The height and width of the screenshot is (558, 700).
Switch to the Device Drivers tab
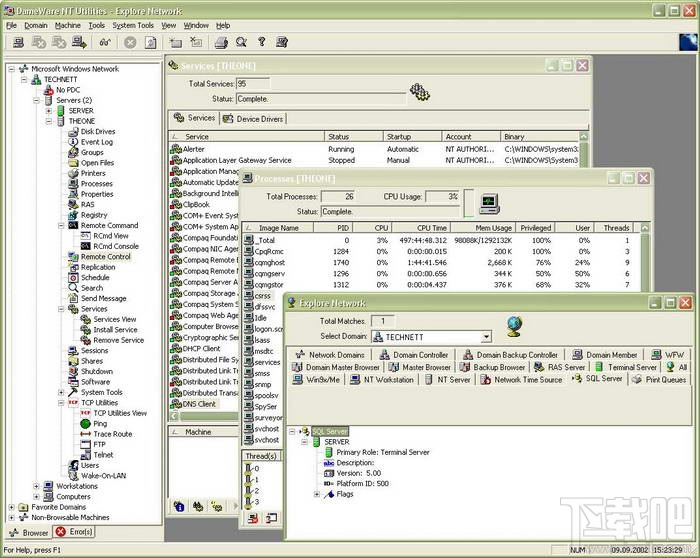pyautogui.click(x=254, y=119)
